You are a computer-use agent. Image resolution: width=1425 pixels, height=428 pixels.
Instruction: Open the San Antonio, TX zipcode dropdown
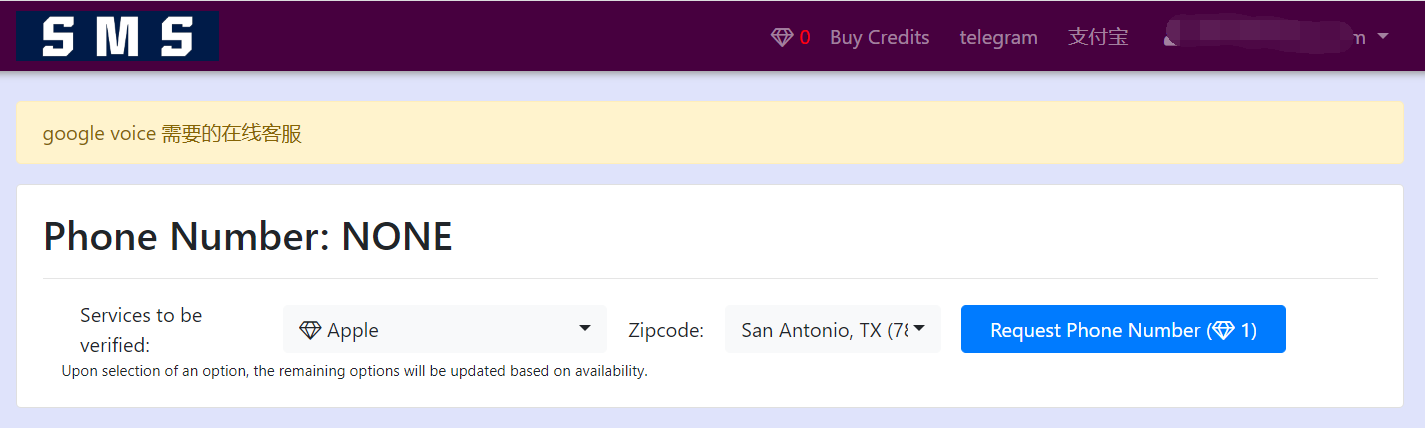click(823, 330)
